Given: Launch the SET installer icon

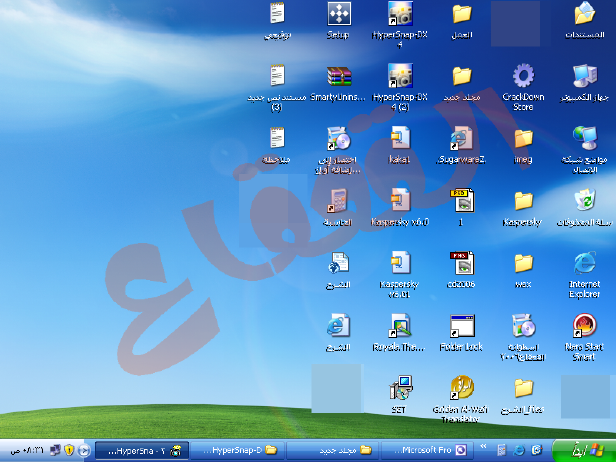Looking at the screenshot, I should (x=400, y=389).
